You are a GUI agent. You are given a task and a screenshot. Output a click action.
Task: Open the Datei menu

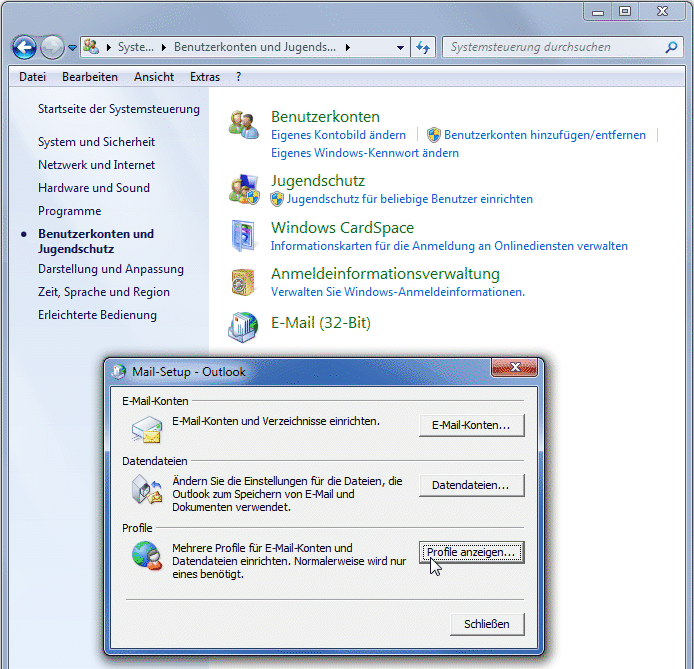coord(32,77)
